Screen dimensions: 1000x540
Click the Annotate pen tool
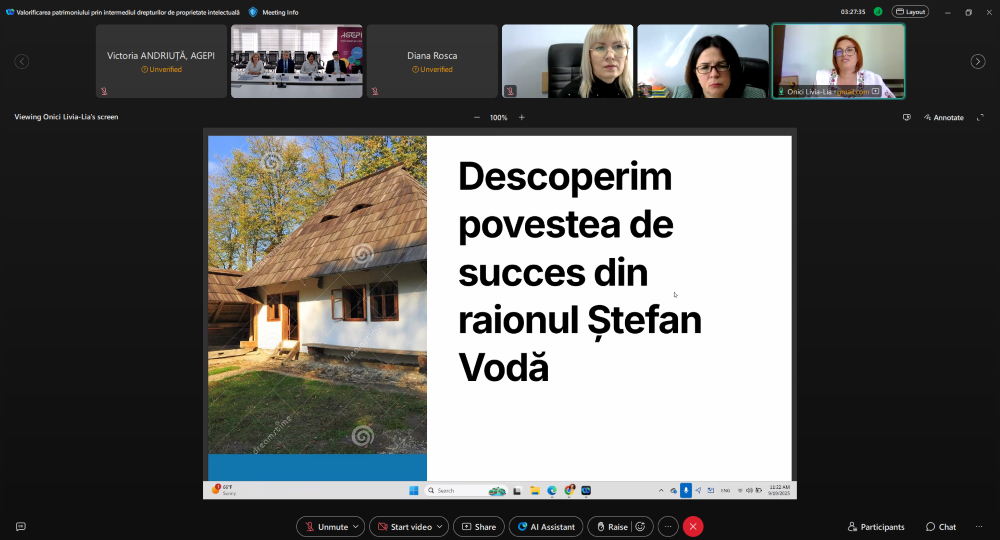coord(943,117)
